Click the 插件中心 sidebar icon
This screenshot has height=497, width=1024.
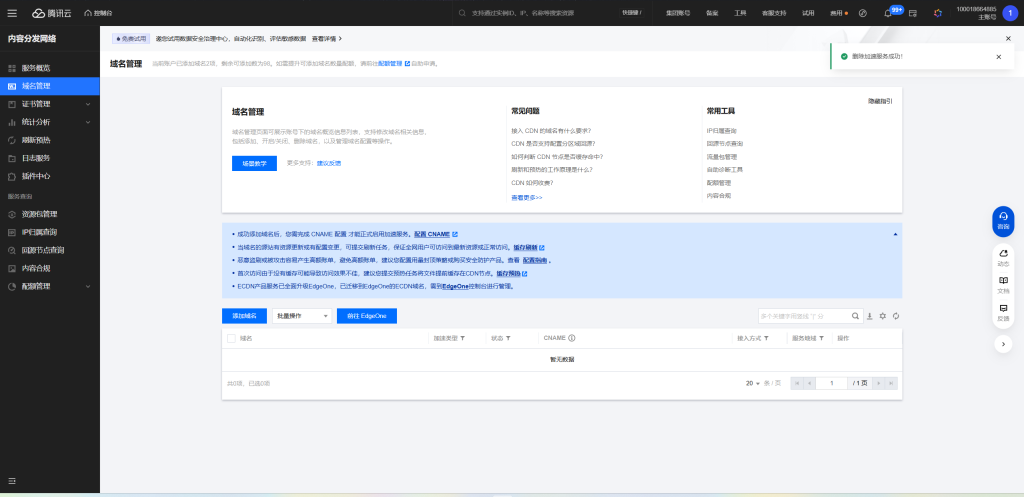(x=12, y=176)
